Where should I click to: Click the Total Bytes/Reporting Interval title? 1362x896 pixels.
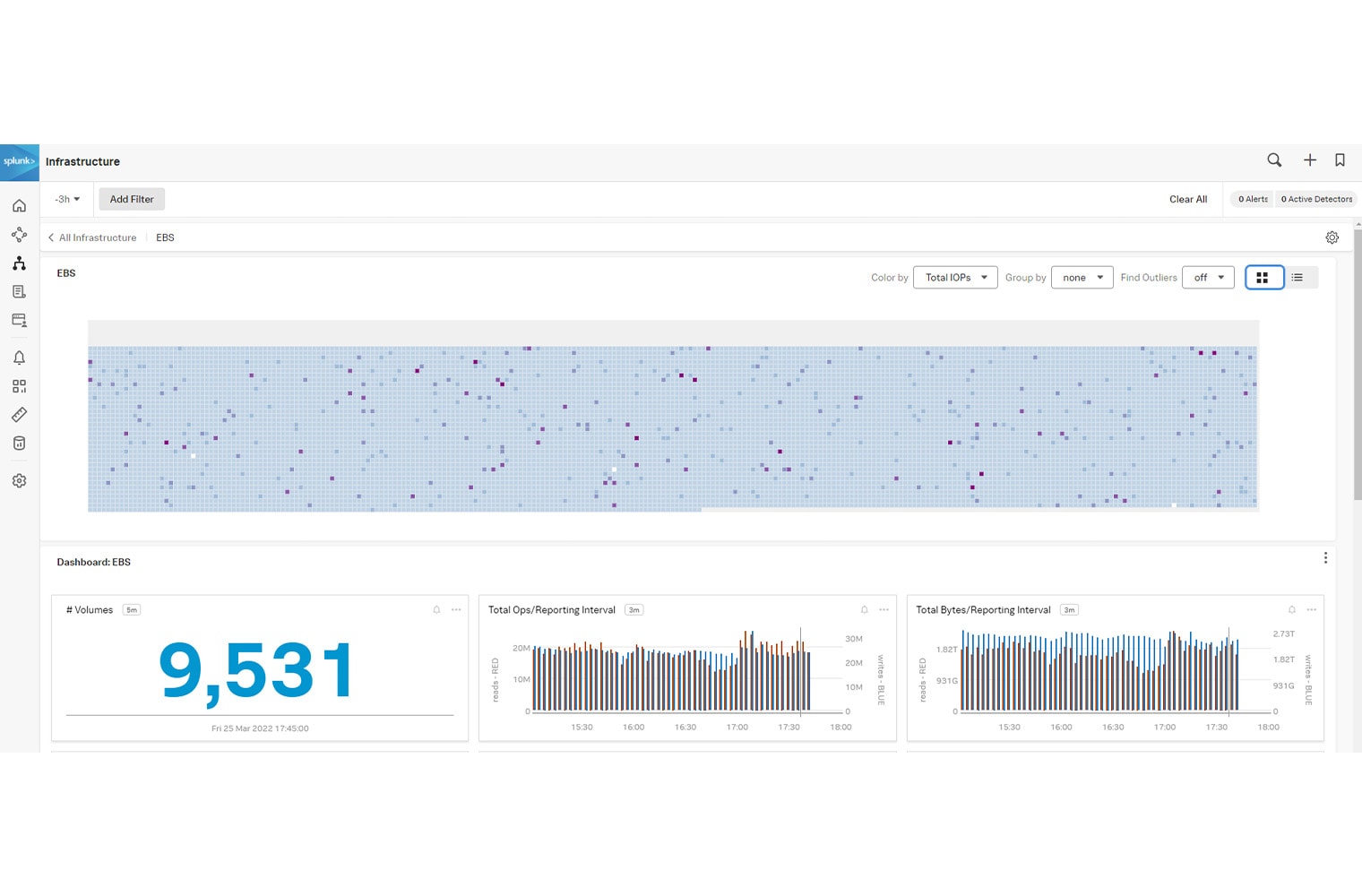tap(983, 610)
